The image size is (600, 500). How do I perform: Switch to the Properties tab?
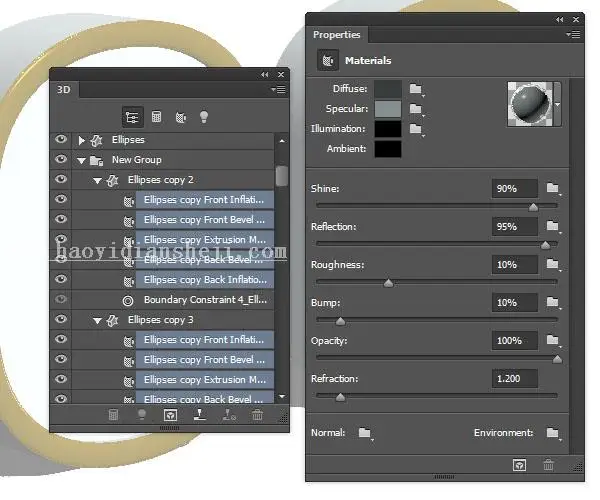(x=337, y=35)
